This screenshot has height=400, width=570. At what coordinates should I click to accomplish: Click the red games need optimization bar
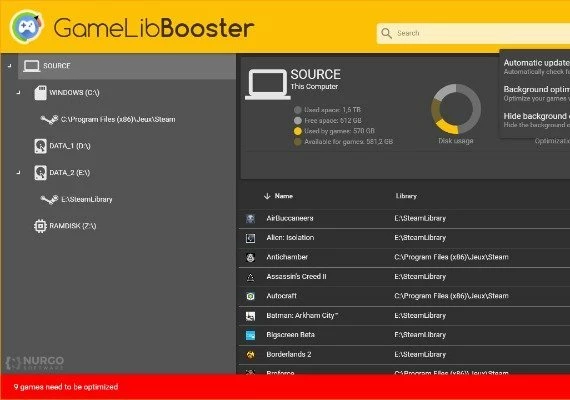(x=285, y=387)
